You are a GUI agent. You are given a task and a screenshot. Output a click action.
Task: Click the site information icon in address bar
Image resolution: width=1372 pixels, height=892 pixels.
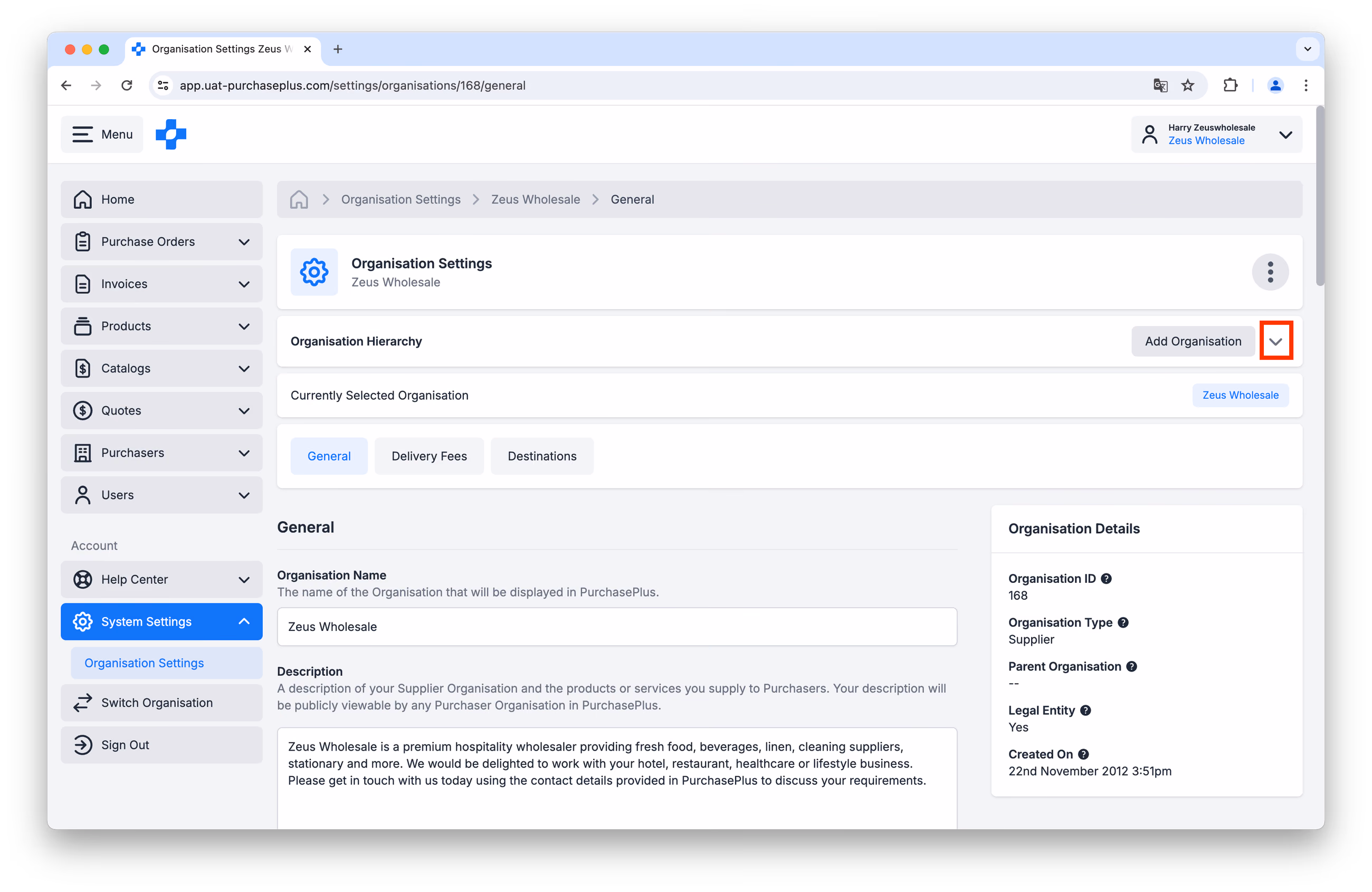(163, 85)
